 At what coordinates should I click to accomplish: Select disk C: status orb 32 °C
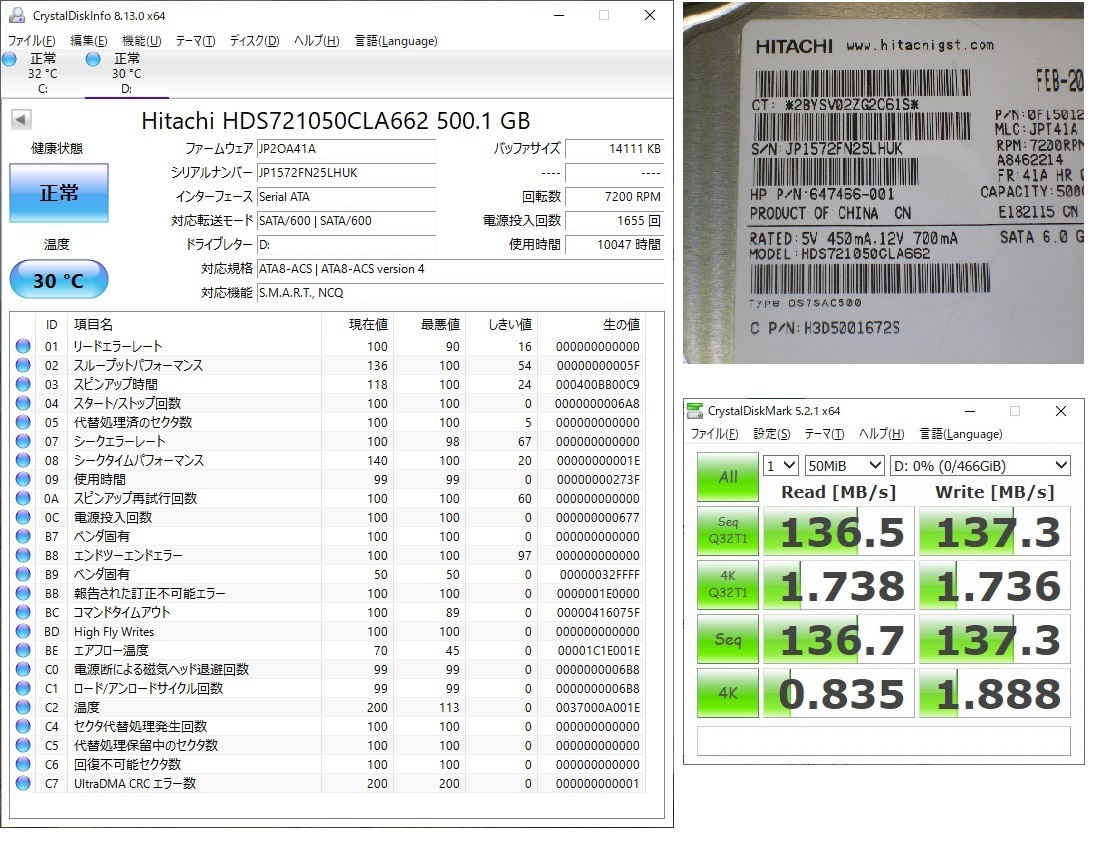[x=10, y=59]
